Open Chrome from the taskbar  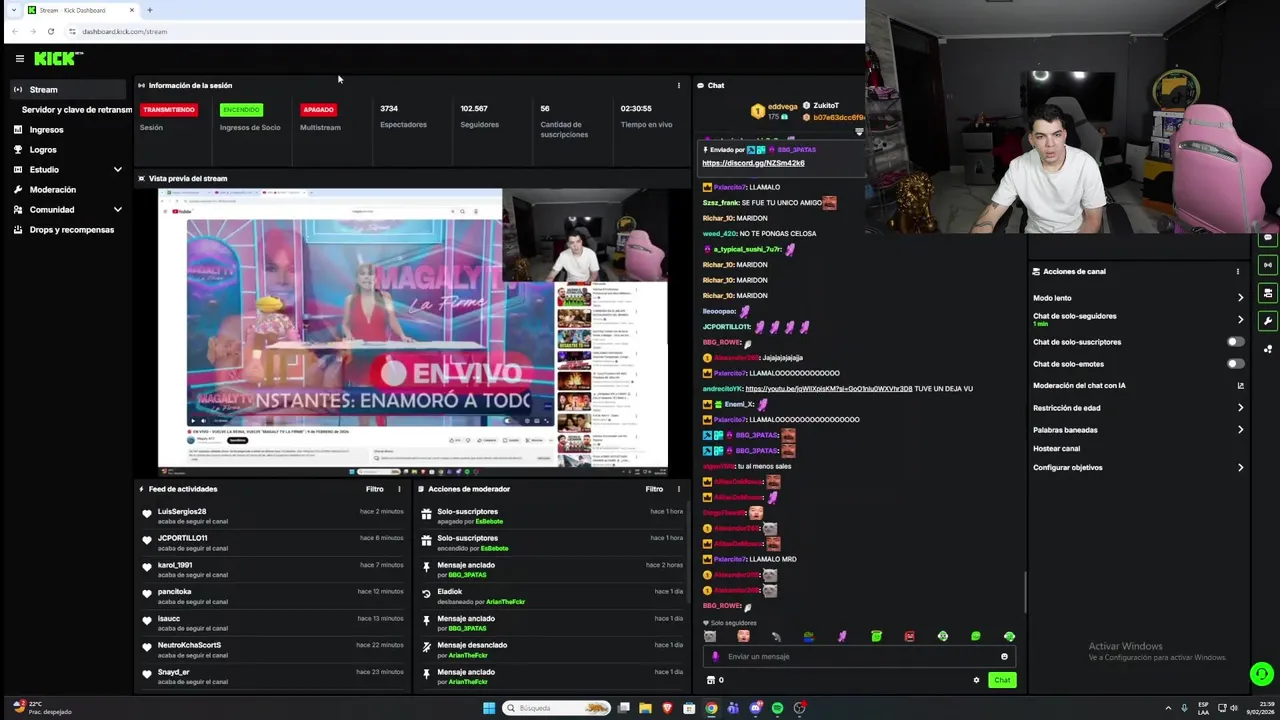(711, 708)
